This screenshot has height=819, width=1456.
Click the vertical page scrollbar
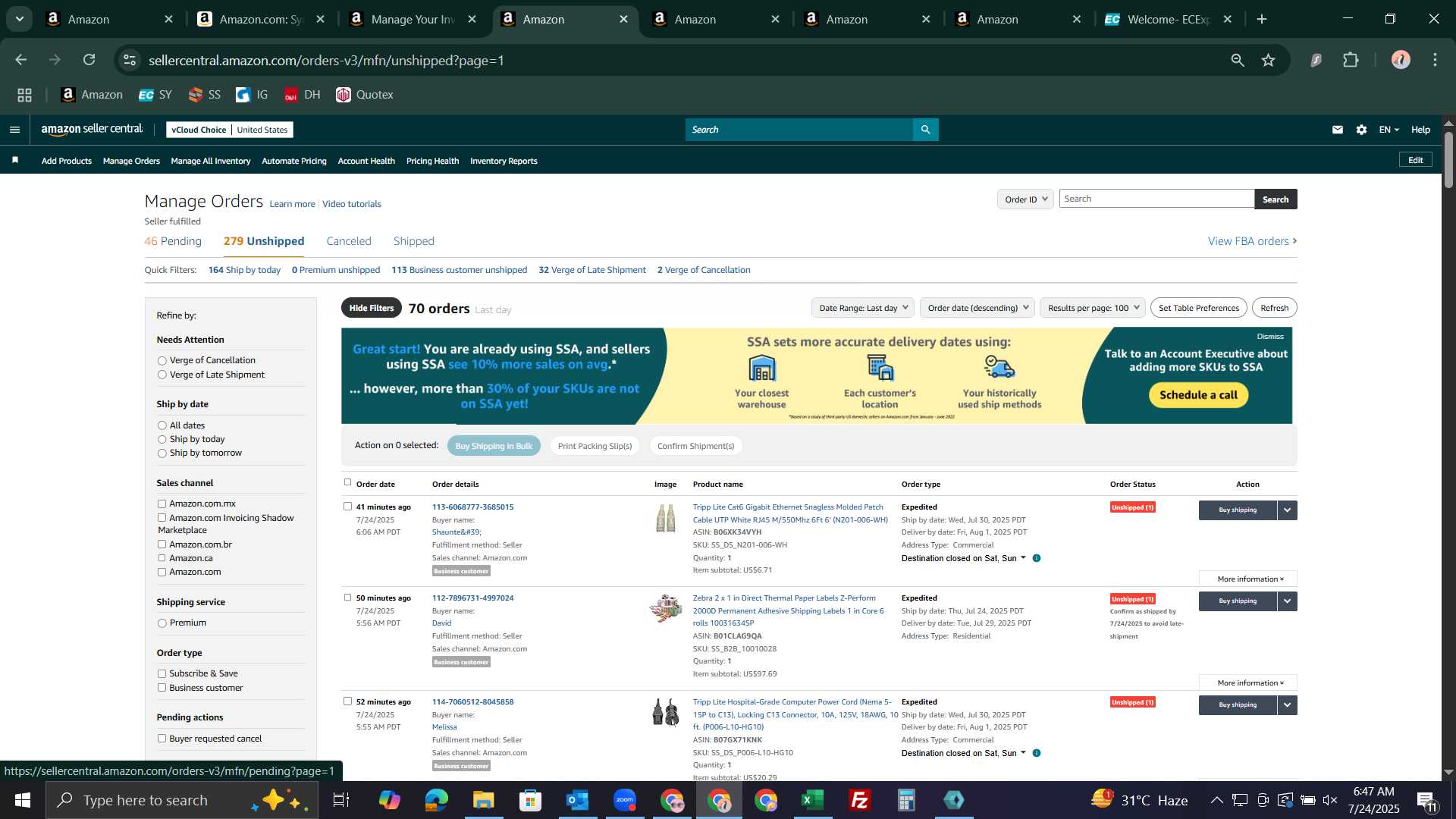tap(1448, 160)
